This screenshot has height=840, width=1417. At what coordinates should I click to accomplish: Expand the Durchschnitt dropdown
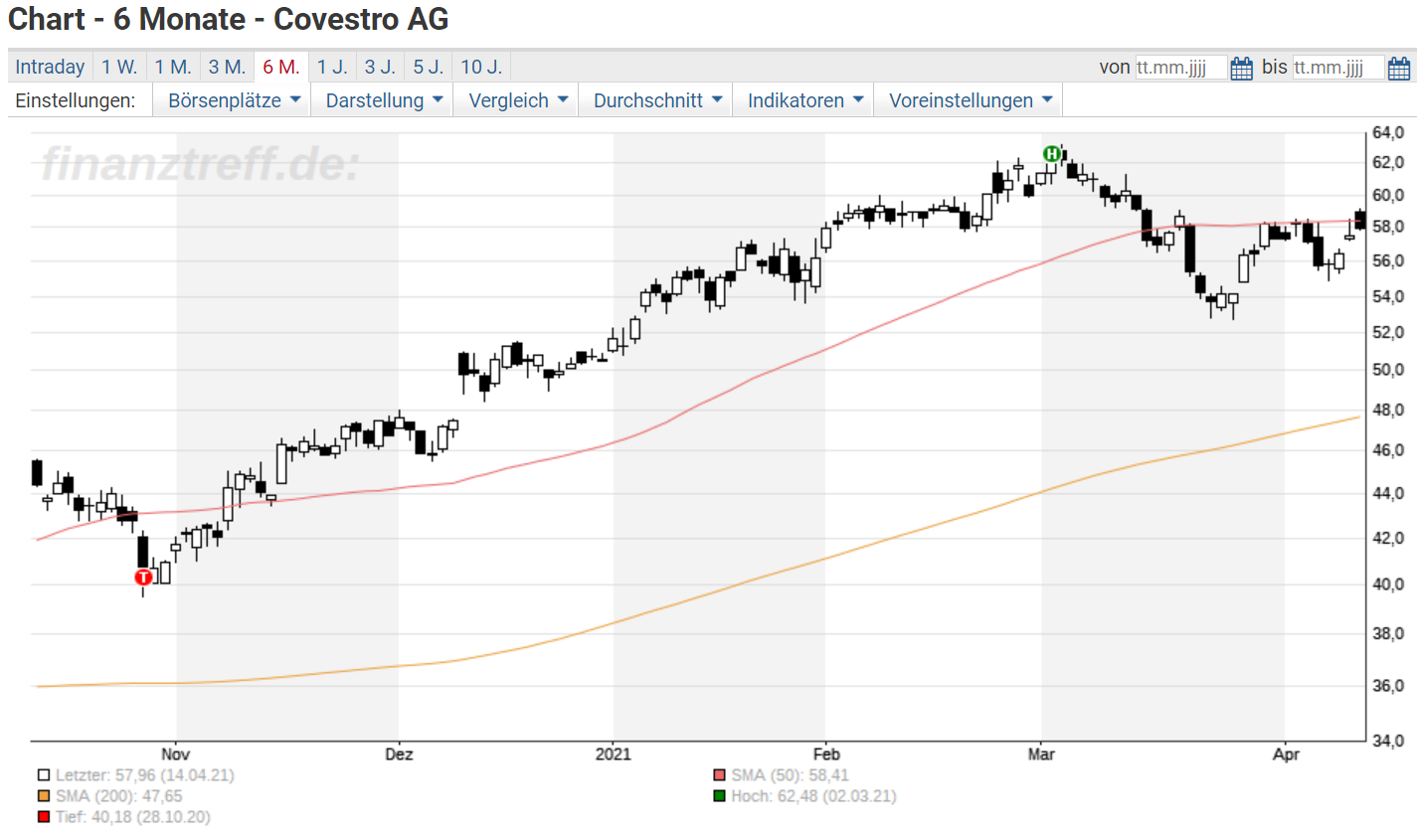click(x=655, y=100)
